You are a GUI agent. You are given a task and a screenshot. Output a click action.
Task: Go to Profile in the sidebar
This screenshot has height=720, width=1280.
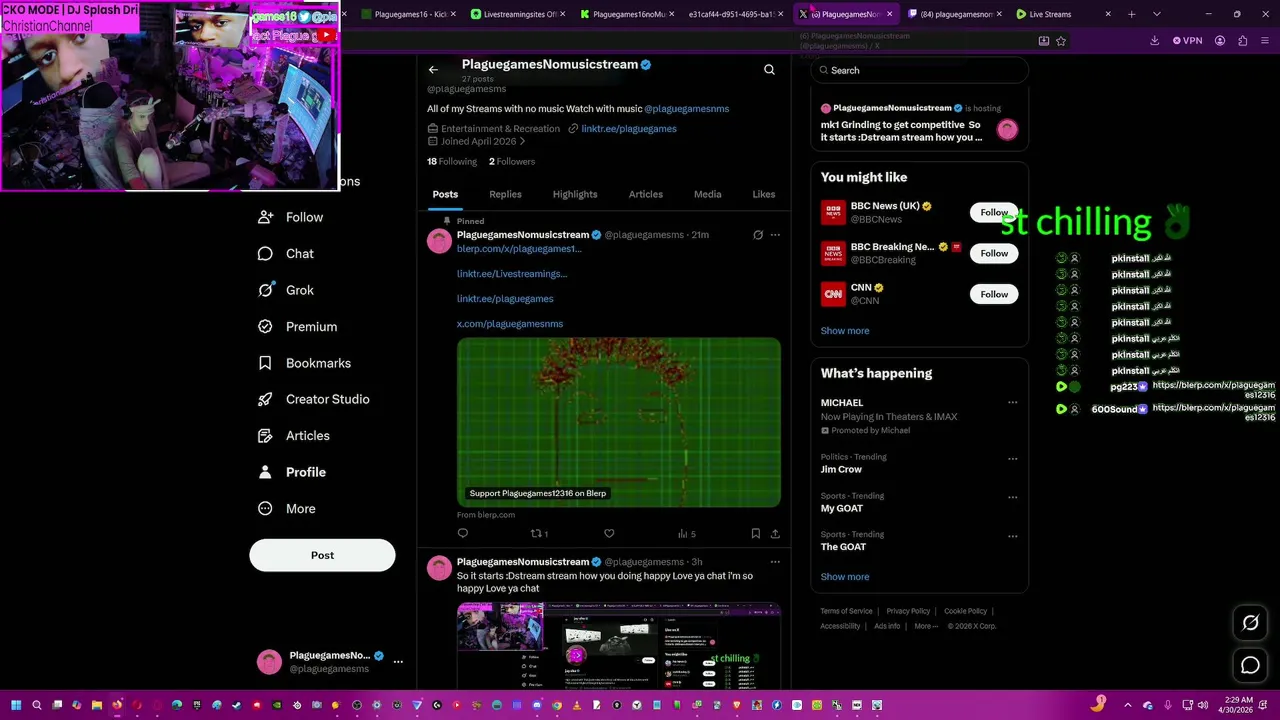(x=292, y=472)
